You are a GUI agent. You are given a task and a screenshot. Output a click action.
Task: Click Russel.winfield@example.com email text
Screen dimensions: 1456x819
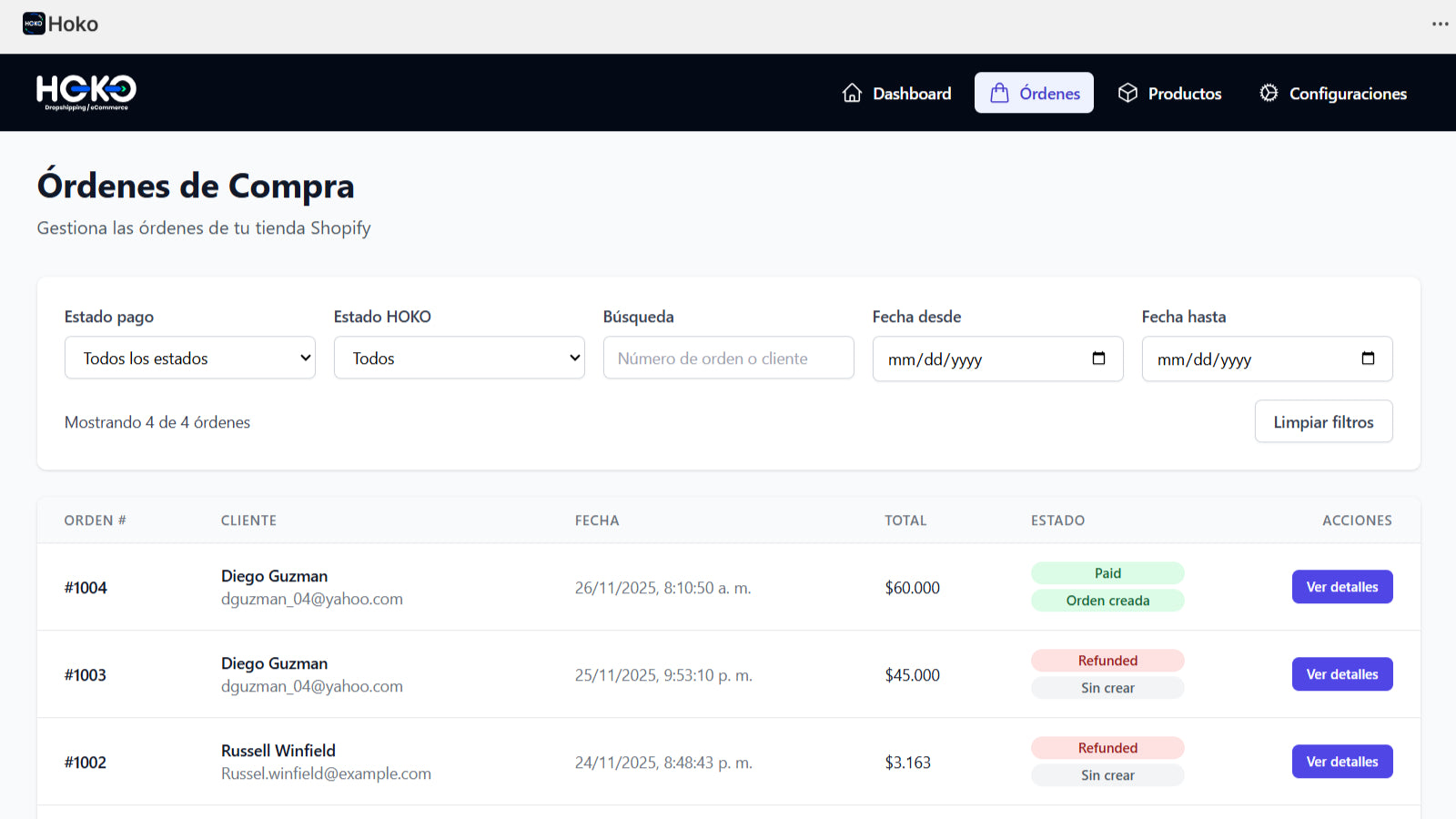(x=326, y=773)
